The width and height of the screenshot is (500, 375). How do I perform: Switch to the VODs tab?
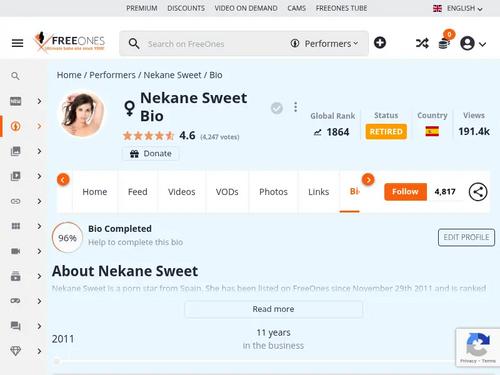[x=227, y=192]
